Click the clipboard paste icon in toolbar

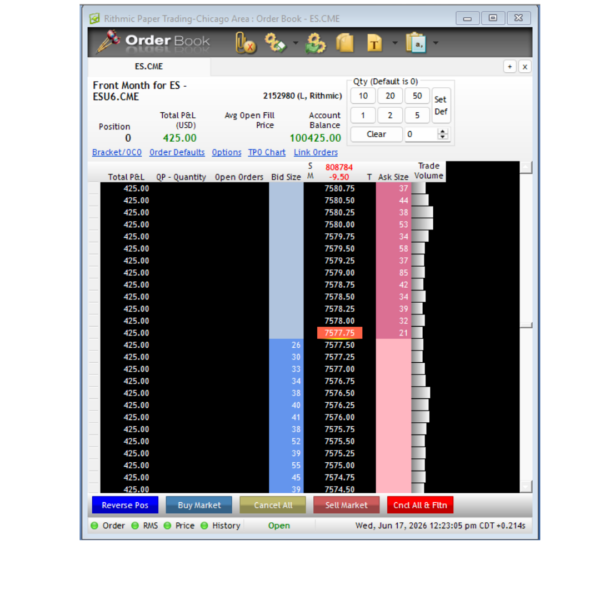pyautogui.click(x=416, y=43)
